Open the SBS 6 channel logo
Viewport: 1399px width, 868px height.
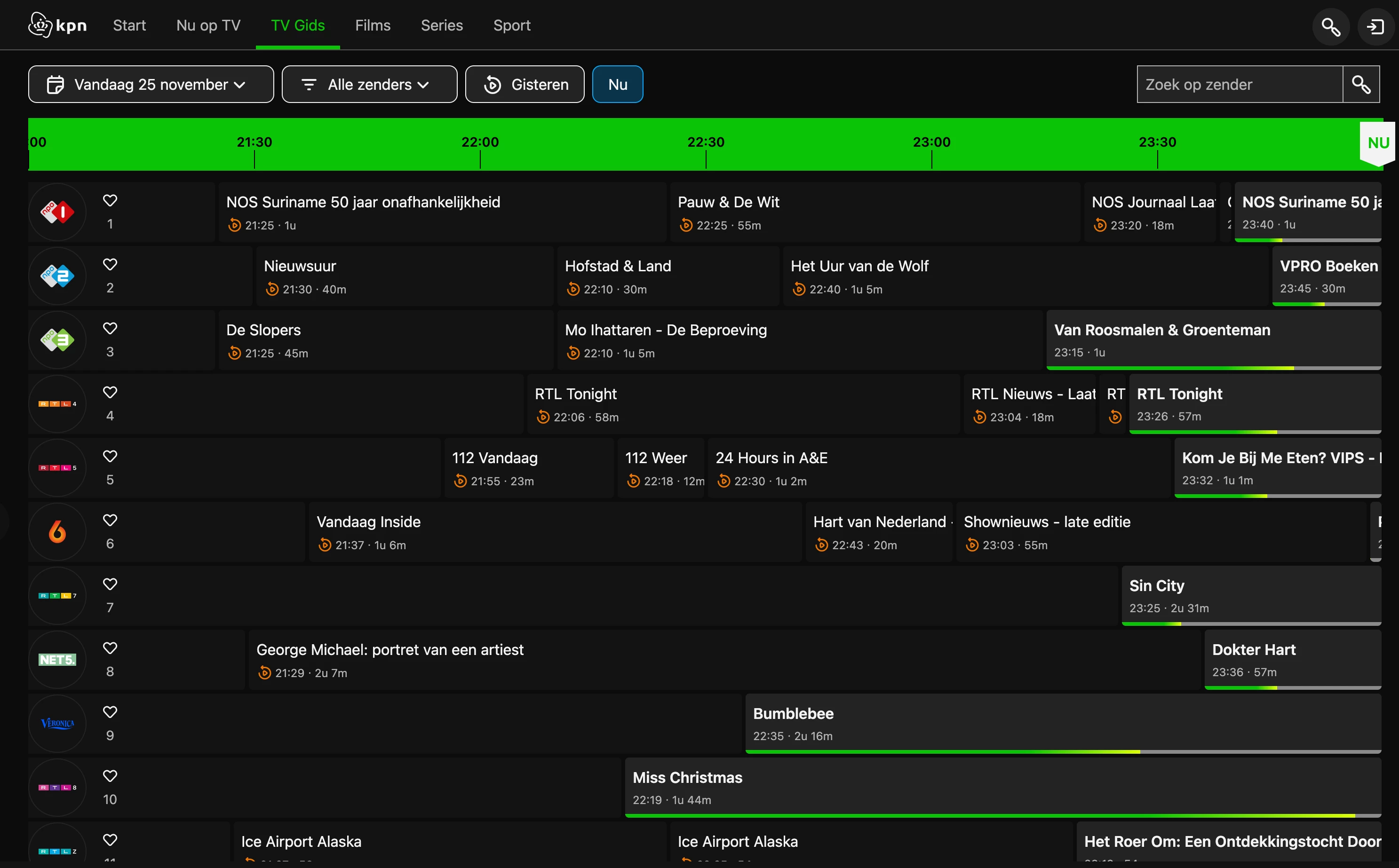pos(57,532)
